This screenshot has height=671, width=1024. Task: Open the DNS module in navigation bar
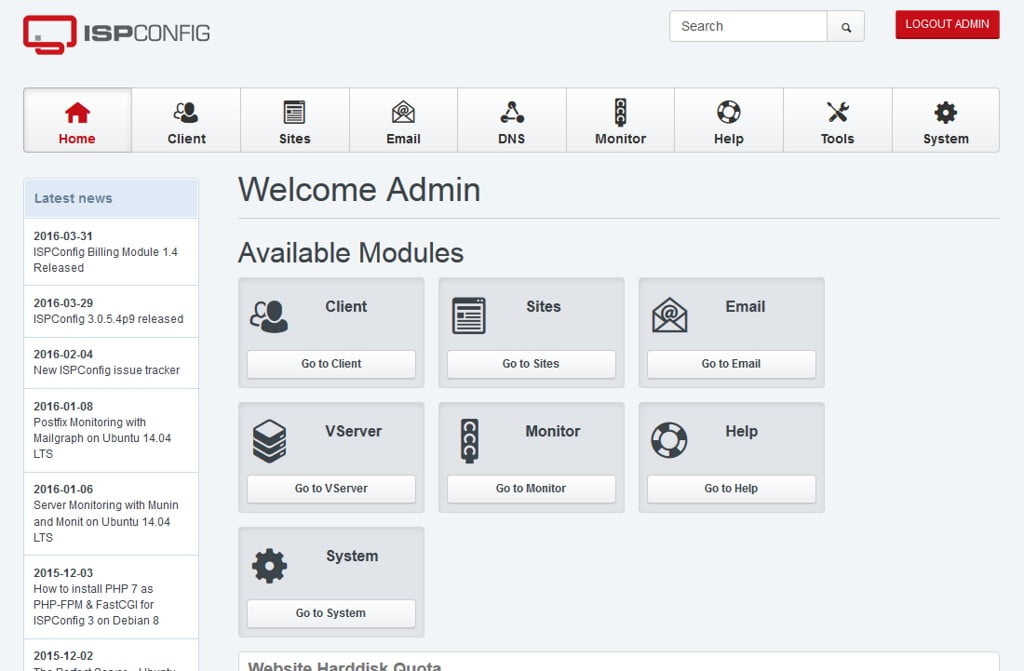pos(511,121)
